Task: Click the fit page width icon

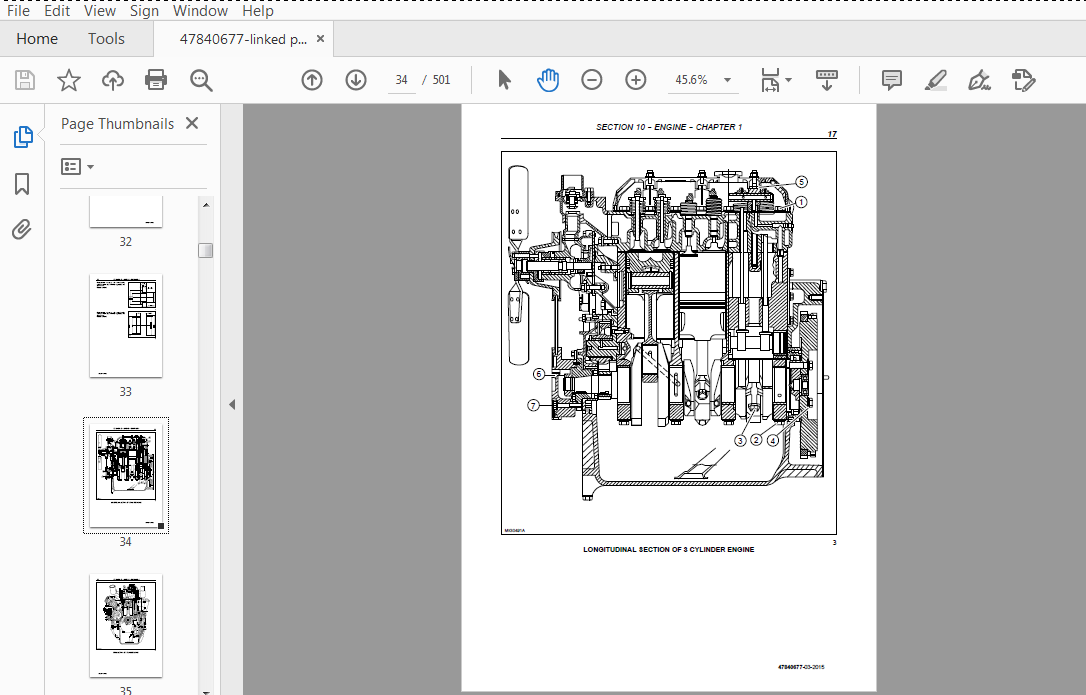Action: pos(770,80)
